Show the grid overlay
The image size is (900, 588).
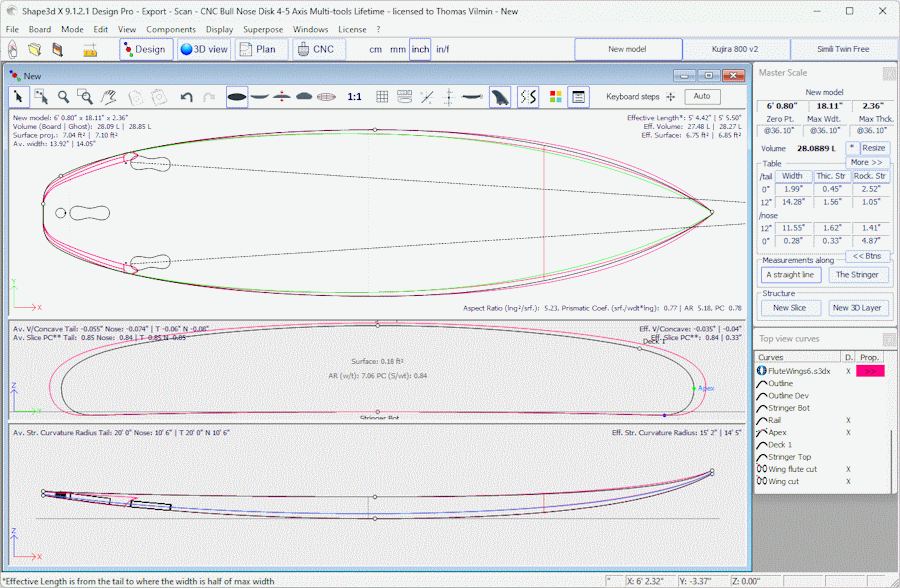(382, 97)
